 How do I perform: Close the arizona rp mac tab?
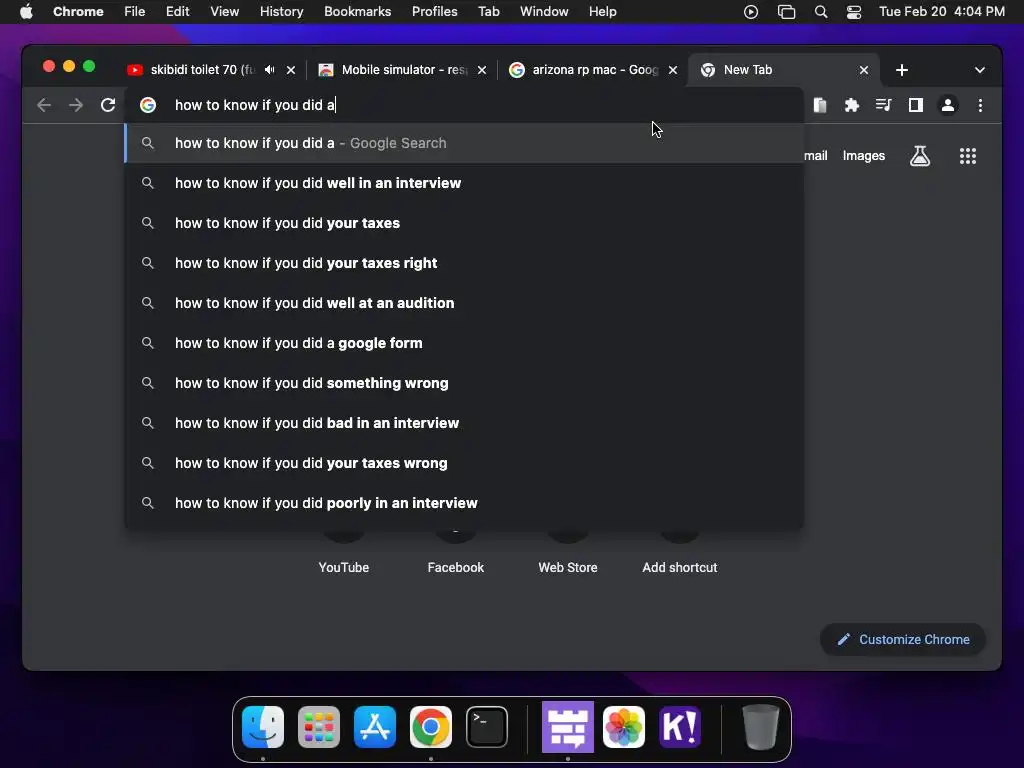673,70
